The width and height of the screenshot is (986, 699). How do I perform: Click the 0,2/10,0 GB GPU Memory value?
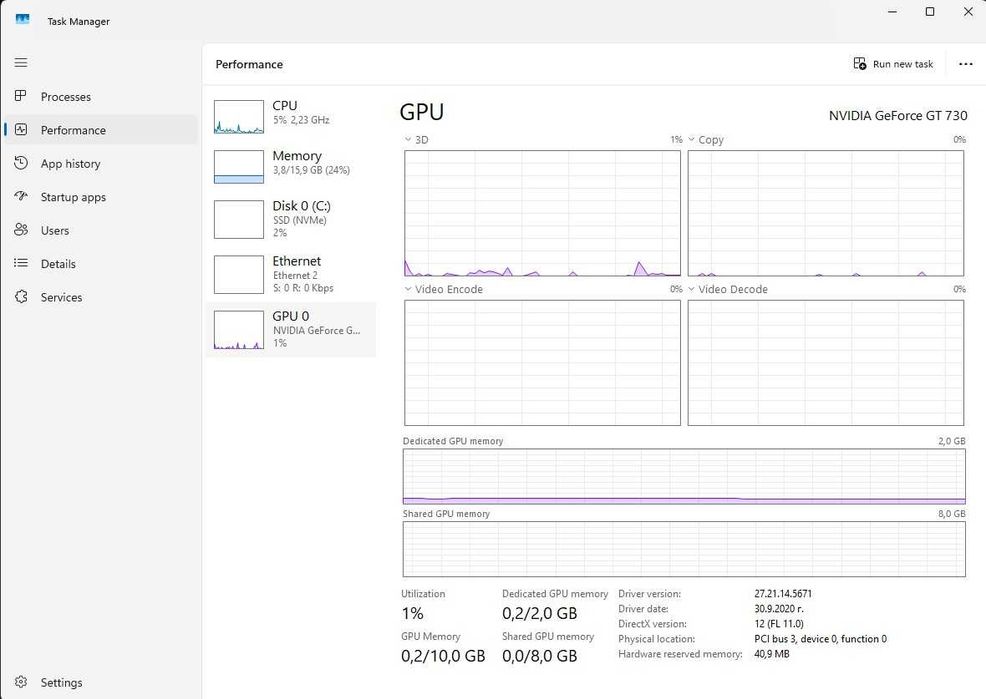pyautogui.click(x=443, y=656)
